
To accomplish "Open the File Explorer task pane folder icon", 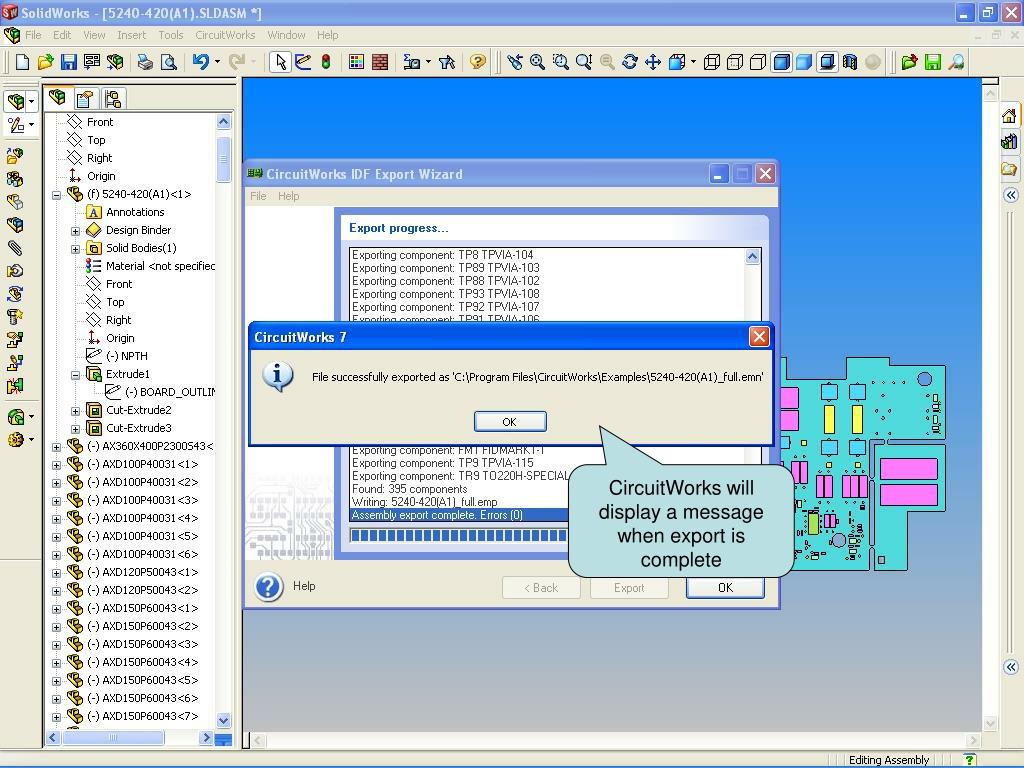I will pyautogui.click(x=1009, y=169).
